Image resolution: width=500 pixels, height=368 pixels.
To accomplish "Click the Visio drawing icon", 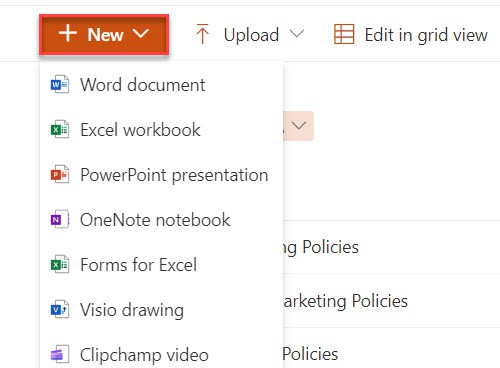I will pyautogui.click(x=60, y=310).
